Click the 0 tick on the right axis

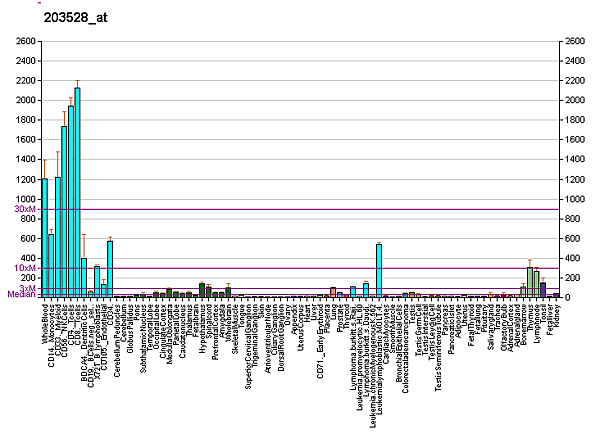click(568, 297)
